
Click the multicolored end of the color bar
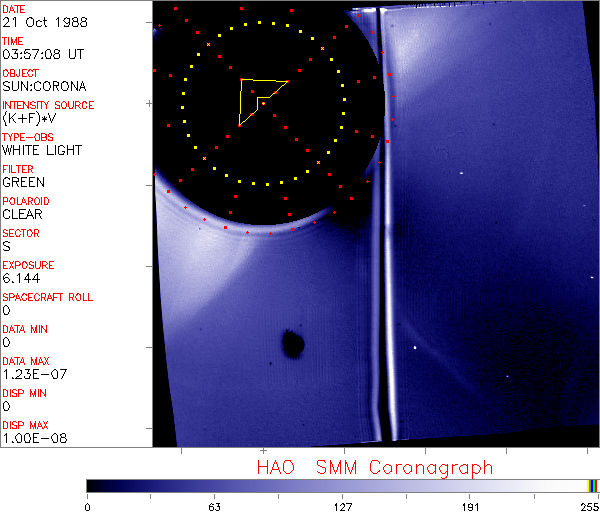593,485
